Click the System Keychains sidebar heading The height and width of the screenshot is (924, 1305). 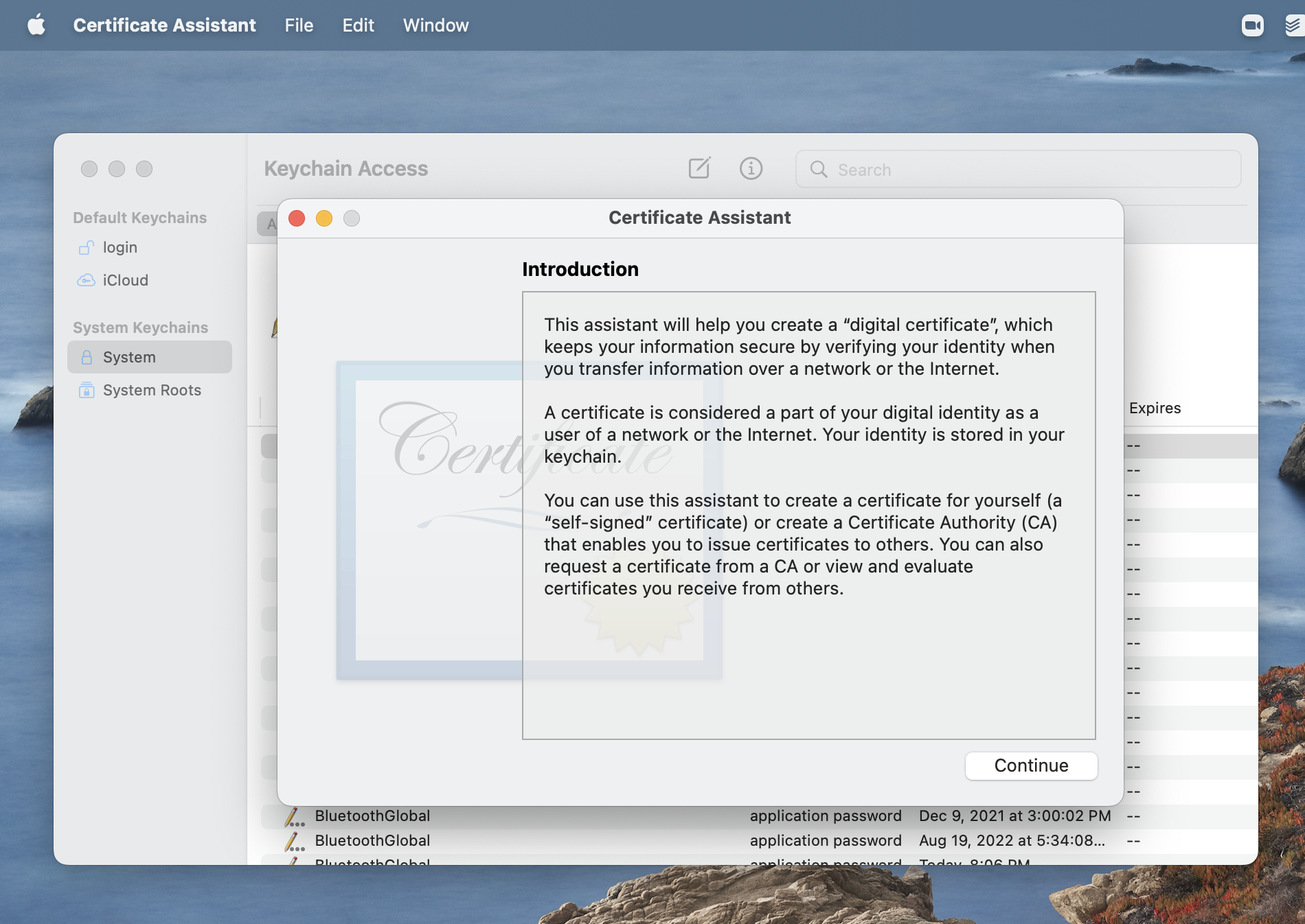[140, 327]
